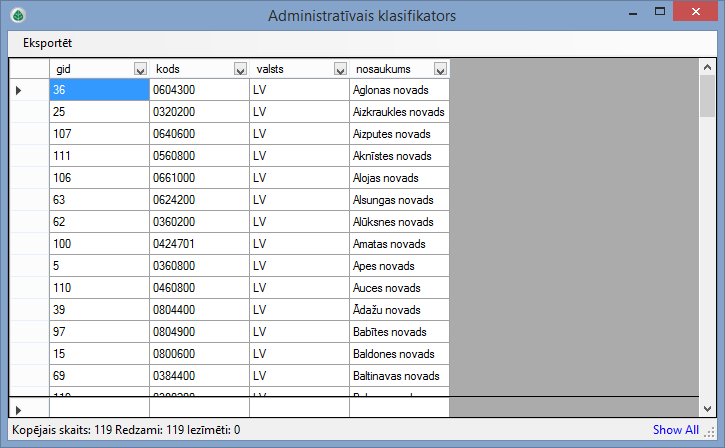Click the Alsungas novads name cell
This screenshot has width=725, height=448.
[x=399, y=200]
